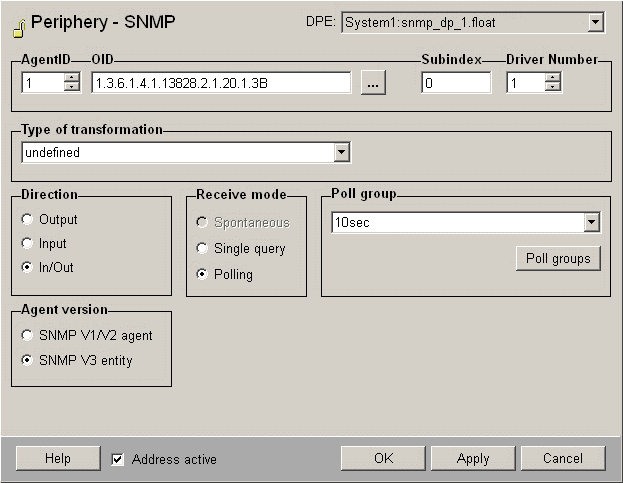Cancel the SNMP periphery dialog
Image resolution: width=623 pixels, height=483 pixels.
click(563, 458)
